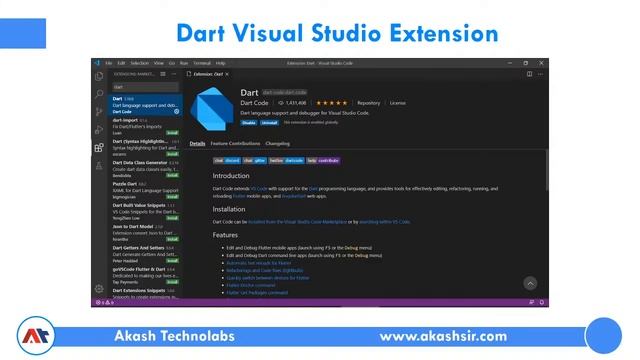The image size is (640, 360).
Task: Click the filter/clear list icon in the Extensions header
Action: point(163,74)
